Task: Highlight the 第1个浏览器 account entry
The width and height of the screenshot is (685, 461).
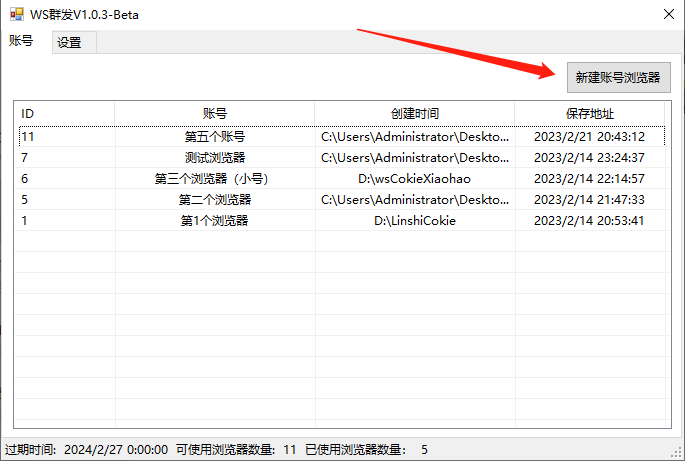Action: tap(215, 221)
